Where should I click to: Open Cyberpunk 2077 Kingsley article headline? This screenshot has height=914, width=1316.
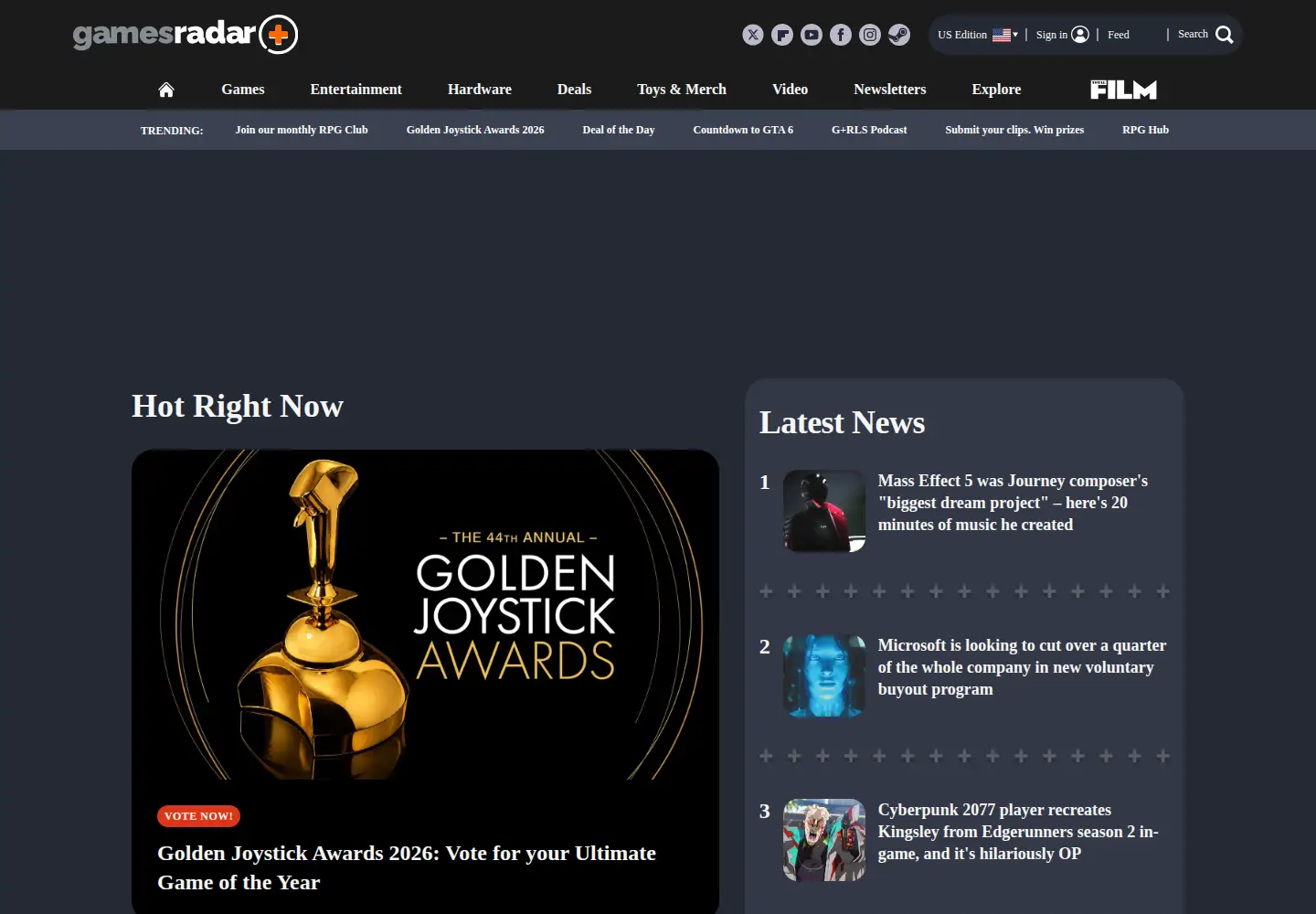tap(1018, 832)
